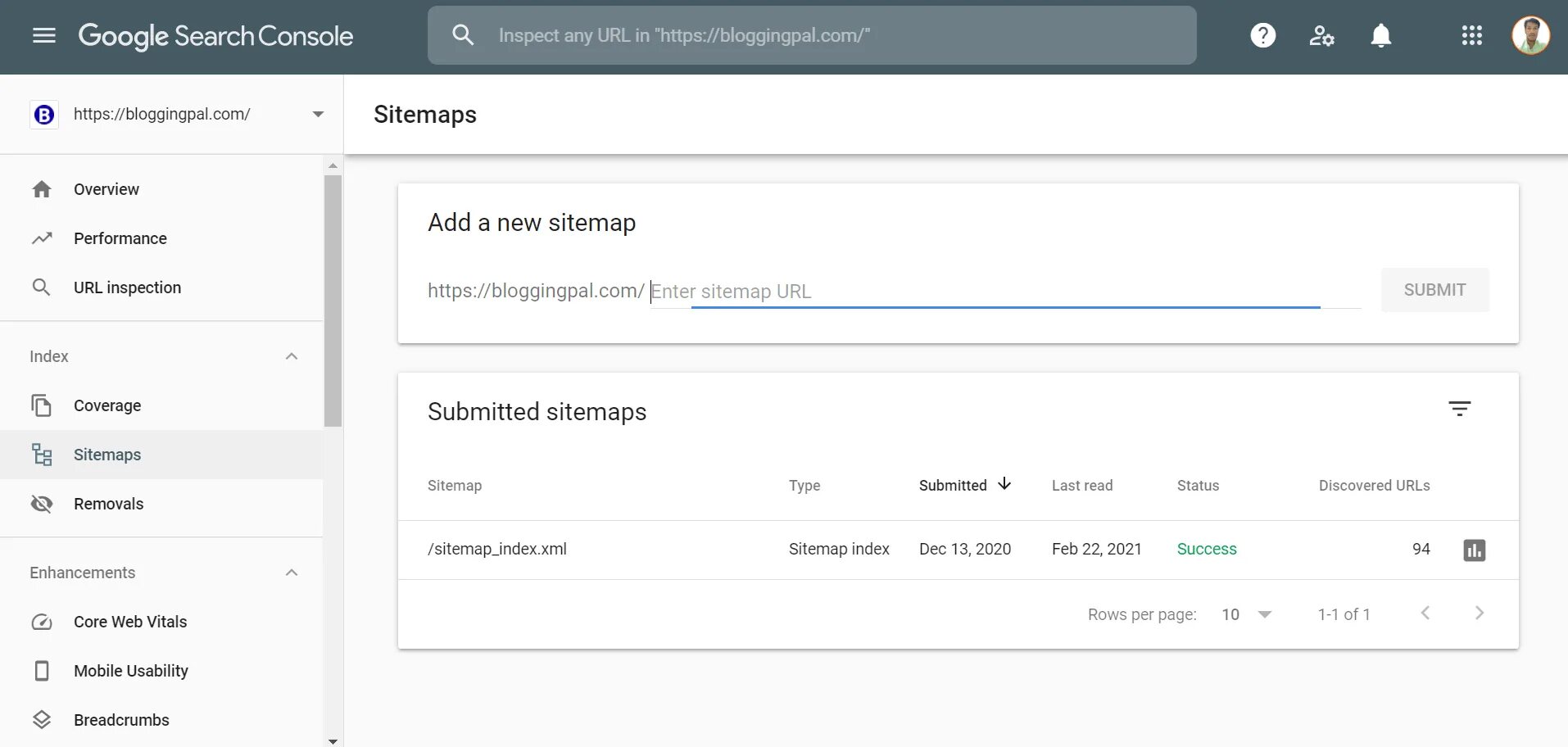Collapse the Enhancements section
This screenshot has height=747, width=1568.
(x=292, y=573)
